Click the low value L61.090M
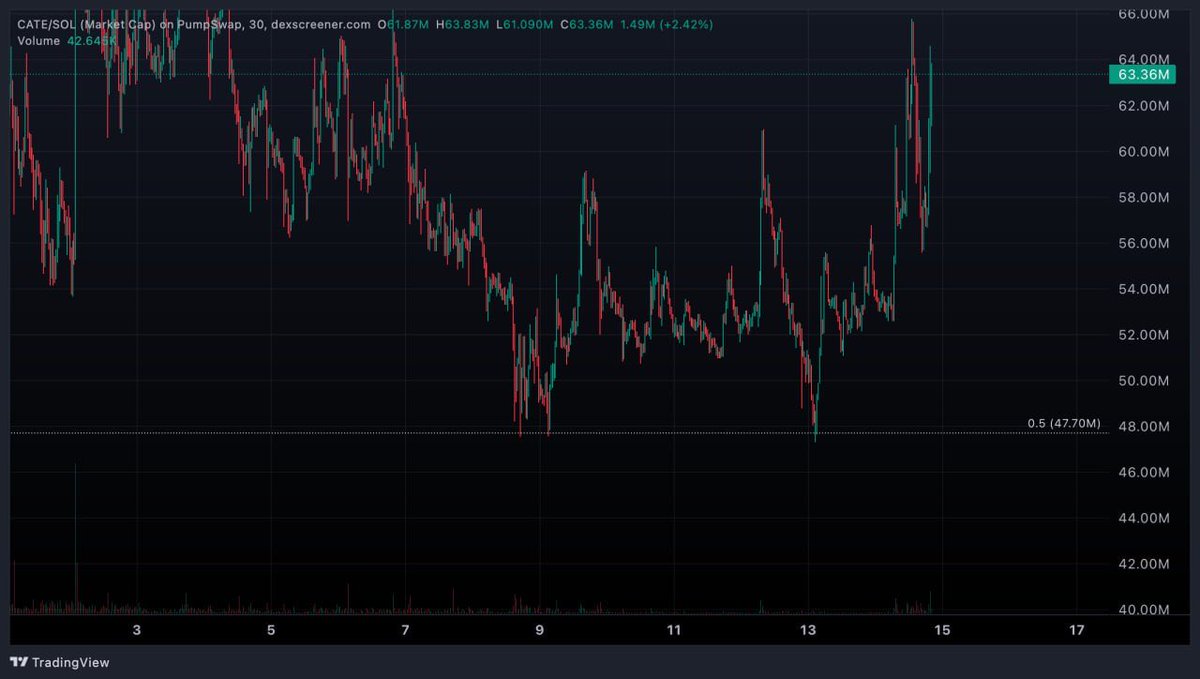Viewport: 1200px width, 679px height. click(525, 24)
